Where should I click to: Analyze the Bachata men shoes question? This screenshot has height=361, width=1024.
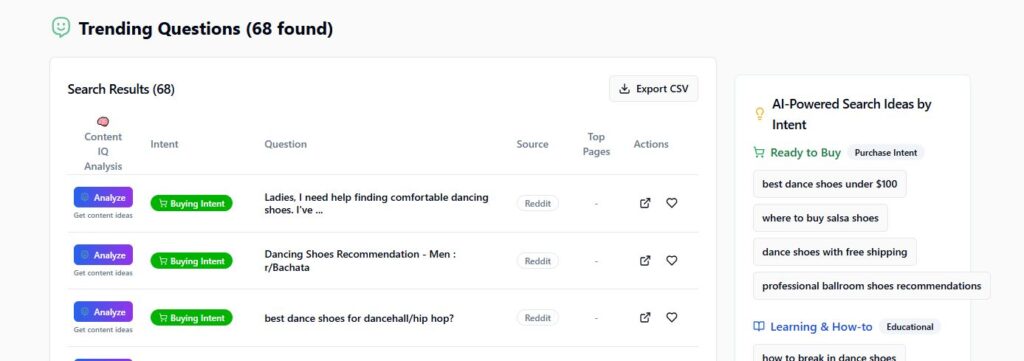[x=103, y=255]
